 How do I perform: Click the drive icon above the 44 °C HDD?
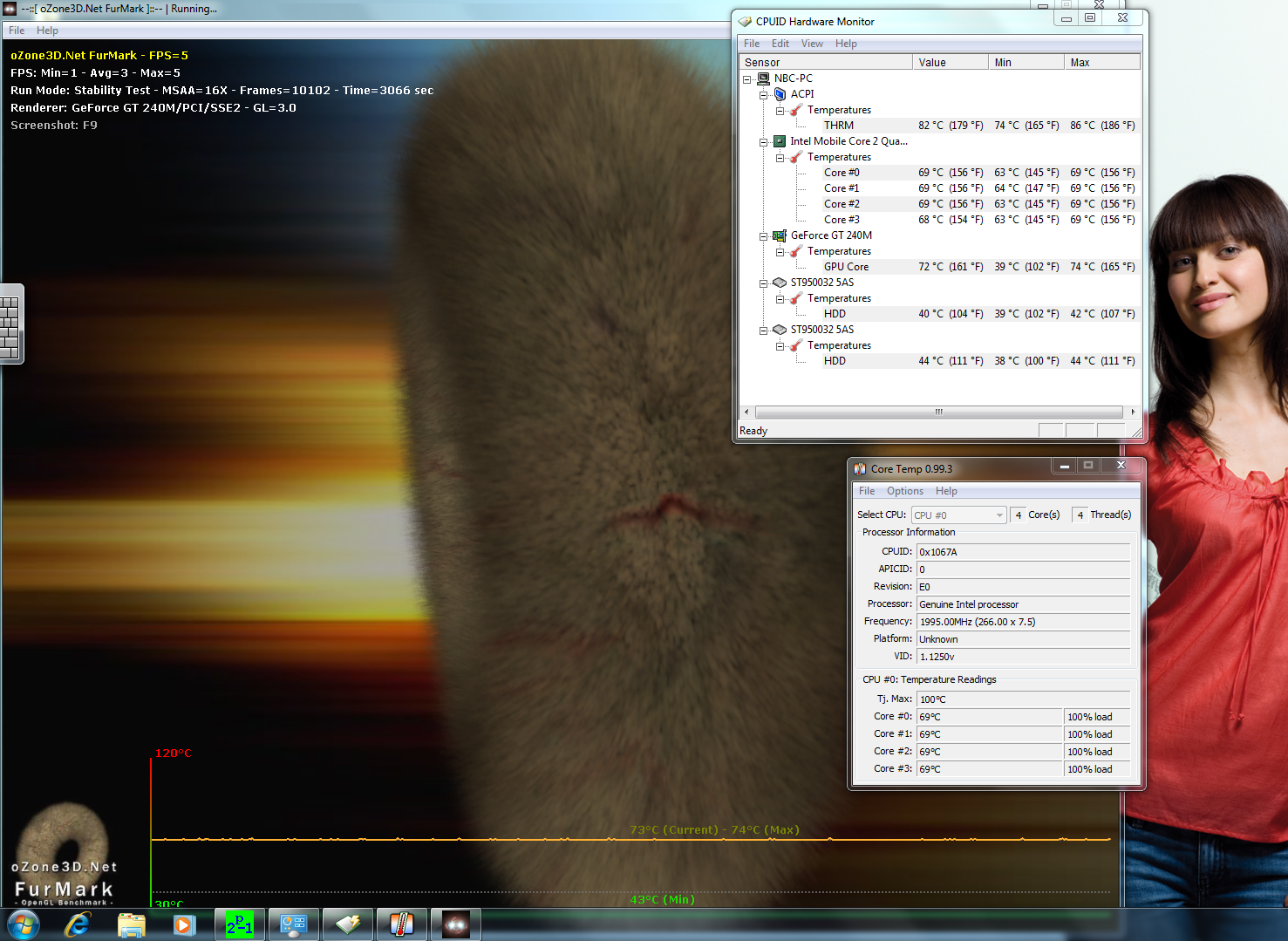pyautogui.click(x=780, y=330)
